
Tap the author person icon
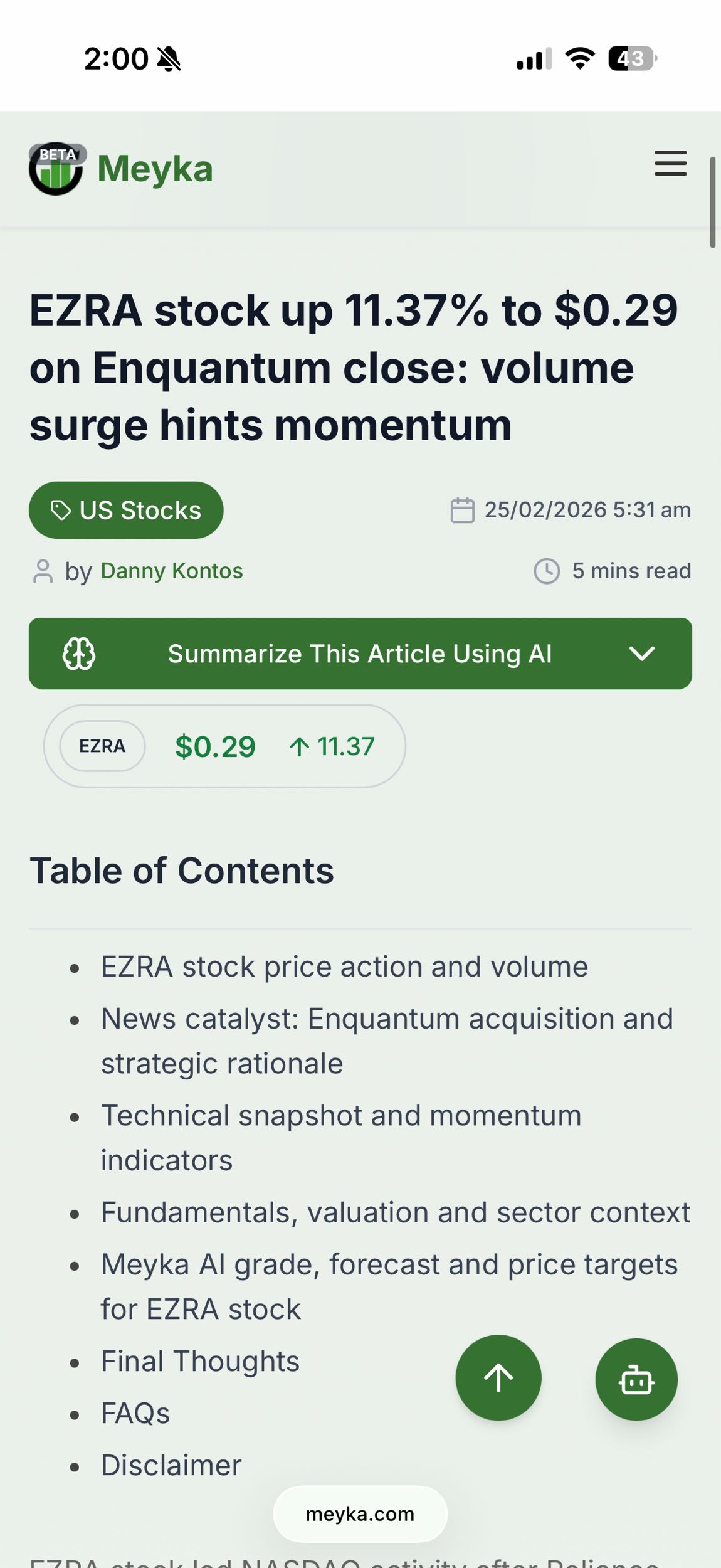pos(43,571)
